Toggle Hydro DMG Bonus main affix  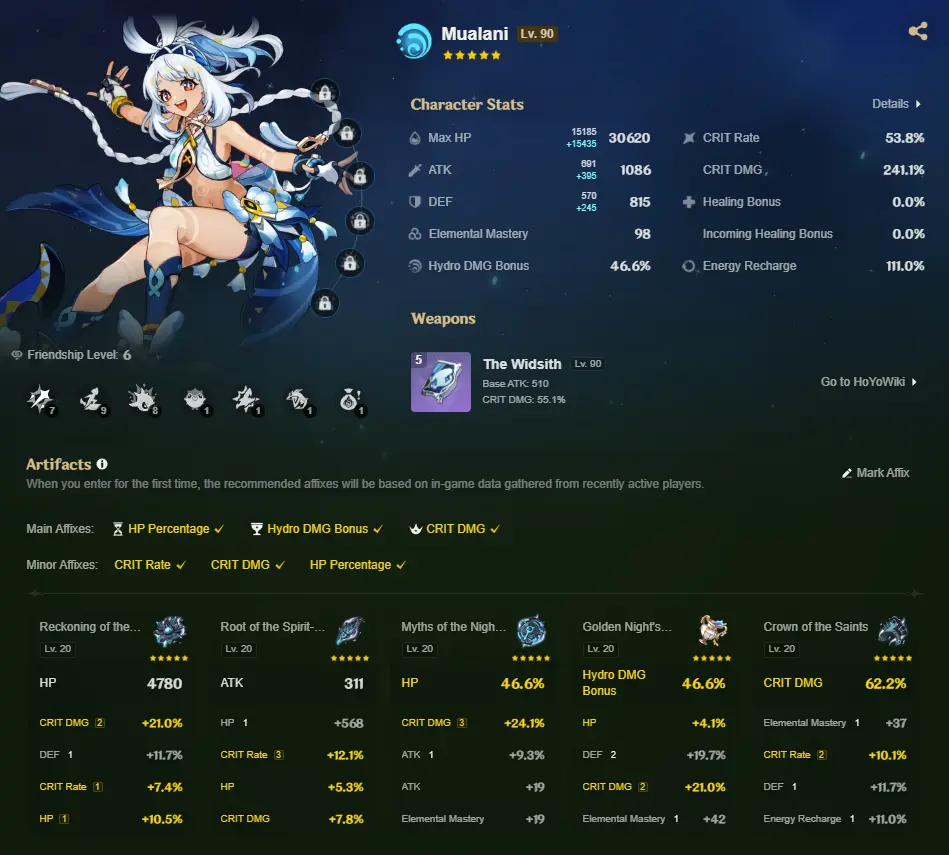(317, 529)
